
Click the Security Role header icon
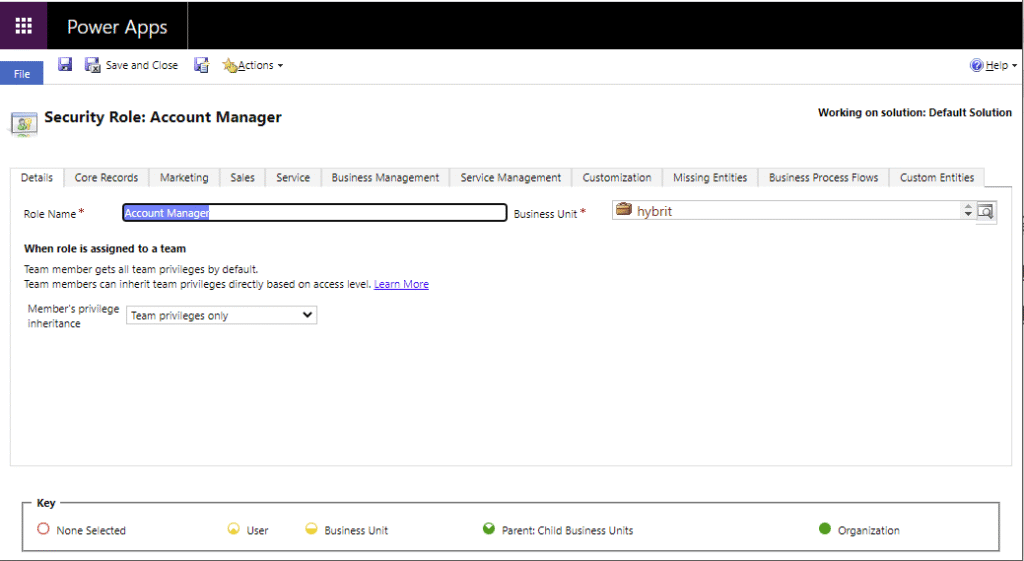[24, 123]
